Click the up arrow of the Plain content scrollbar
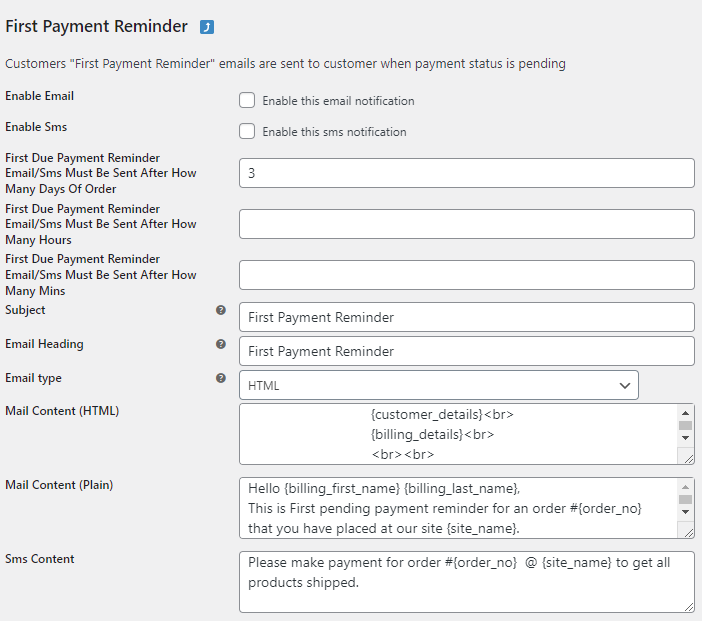This screenshot has width=702, height=621. point(685,487)
